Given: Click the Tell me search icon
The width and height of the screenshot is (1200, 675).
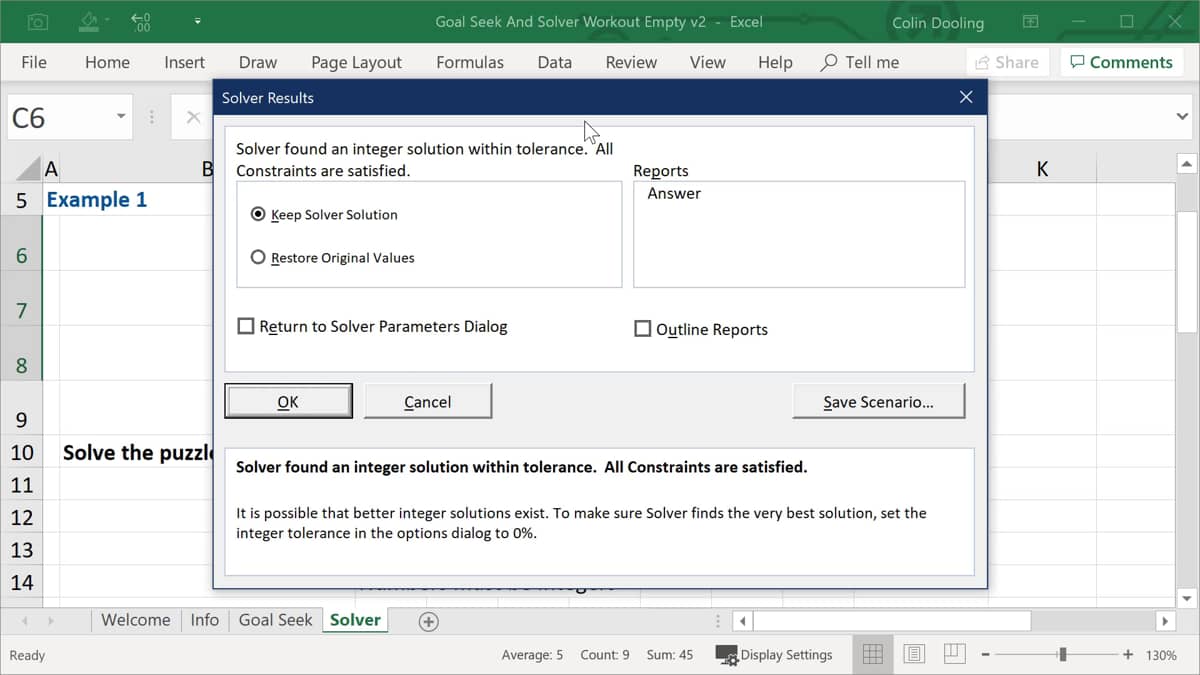Looking at the screenshot, I should 829,62.
